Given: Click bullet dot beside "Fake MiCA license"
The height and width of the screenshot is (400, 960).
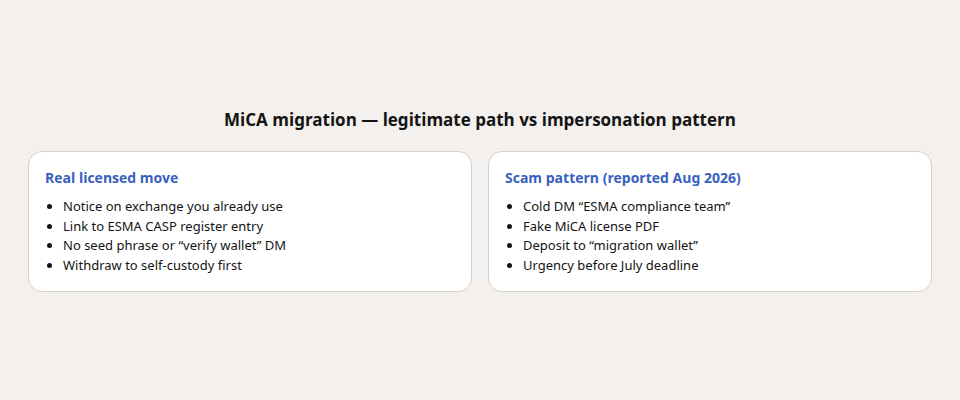Looking at the screenshot, I should click(509, 227).
